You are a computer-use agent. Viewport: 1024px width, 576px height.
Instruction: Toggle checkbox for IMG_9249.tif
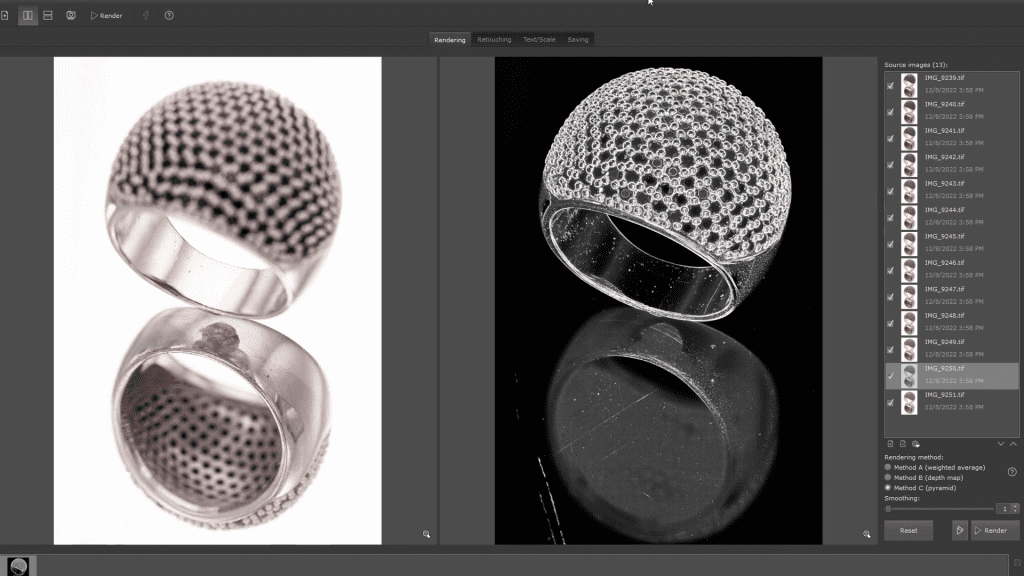click(890, 350)
